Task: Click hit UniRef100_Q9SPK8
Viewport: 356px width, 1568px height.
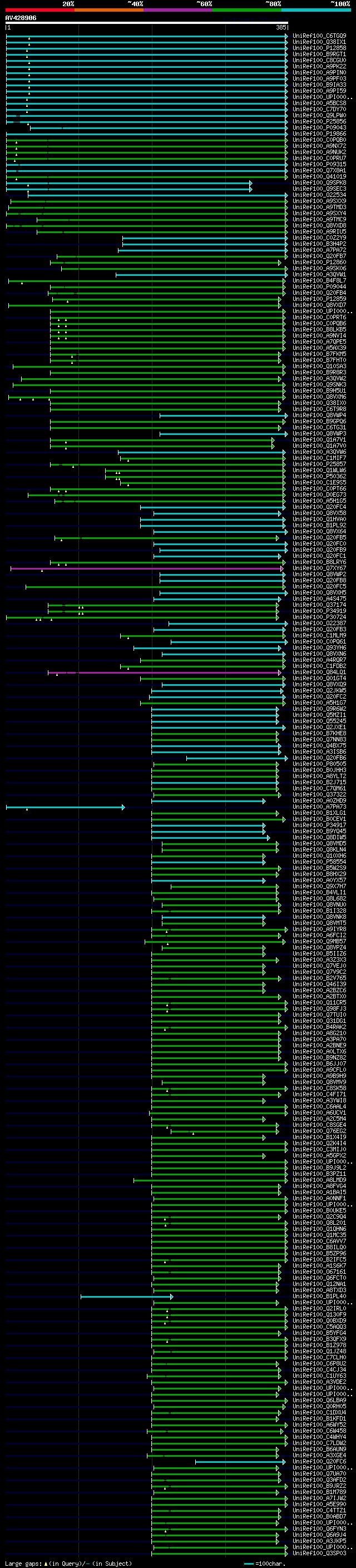Action: point(319,182)
